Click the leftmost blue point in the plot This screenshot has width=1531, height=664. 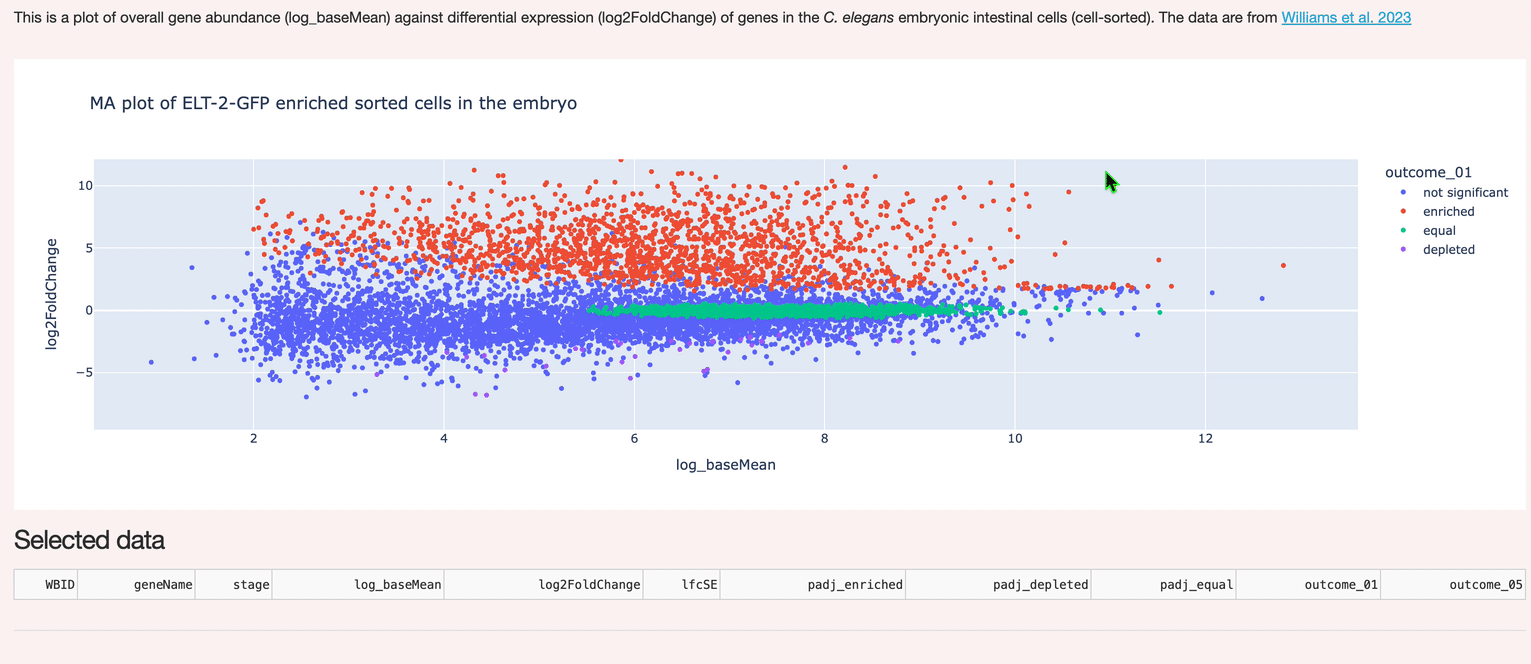[151, 362]
